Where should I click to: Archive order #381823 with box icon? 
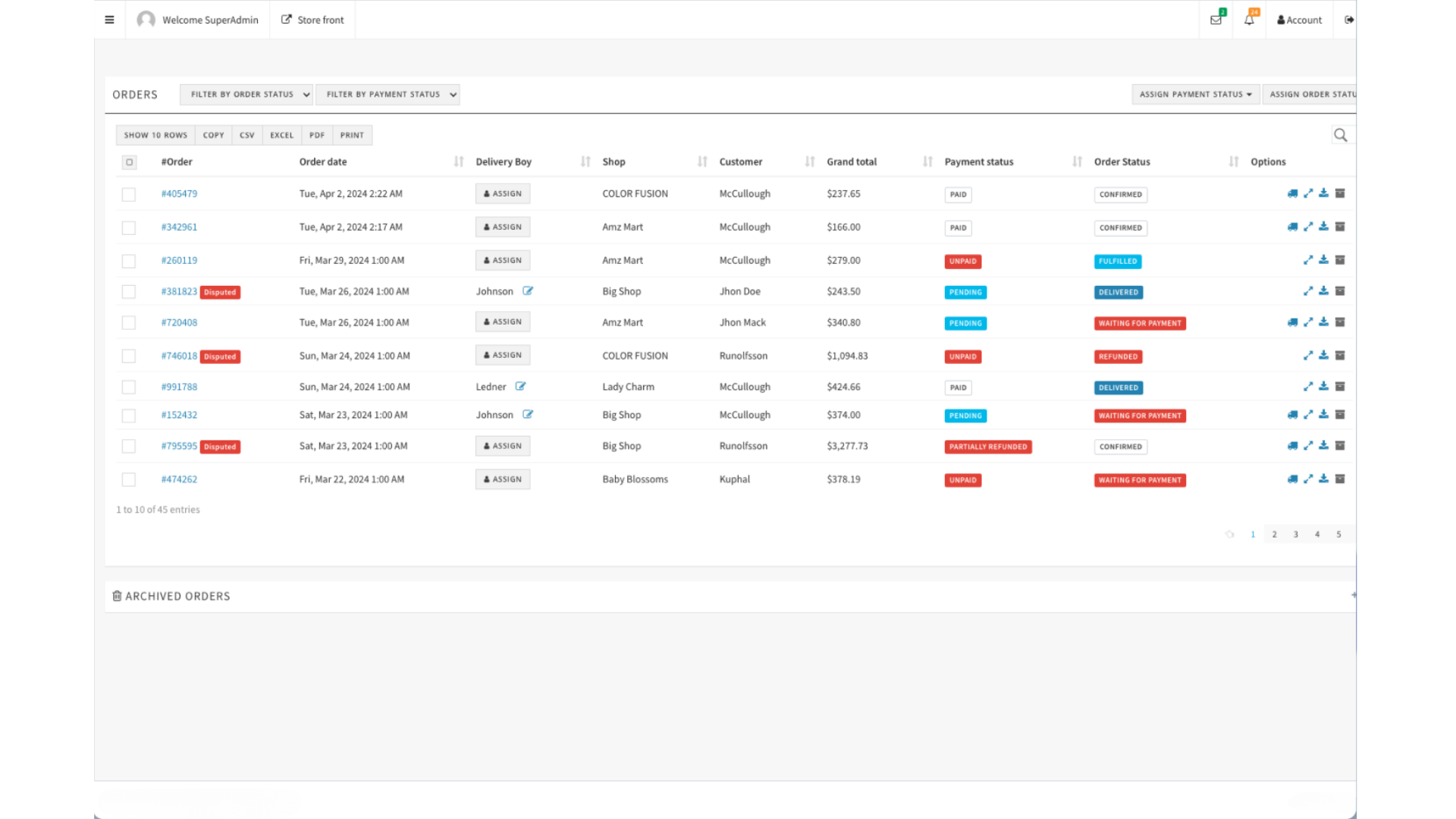pos(1340,291)
